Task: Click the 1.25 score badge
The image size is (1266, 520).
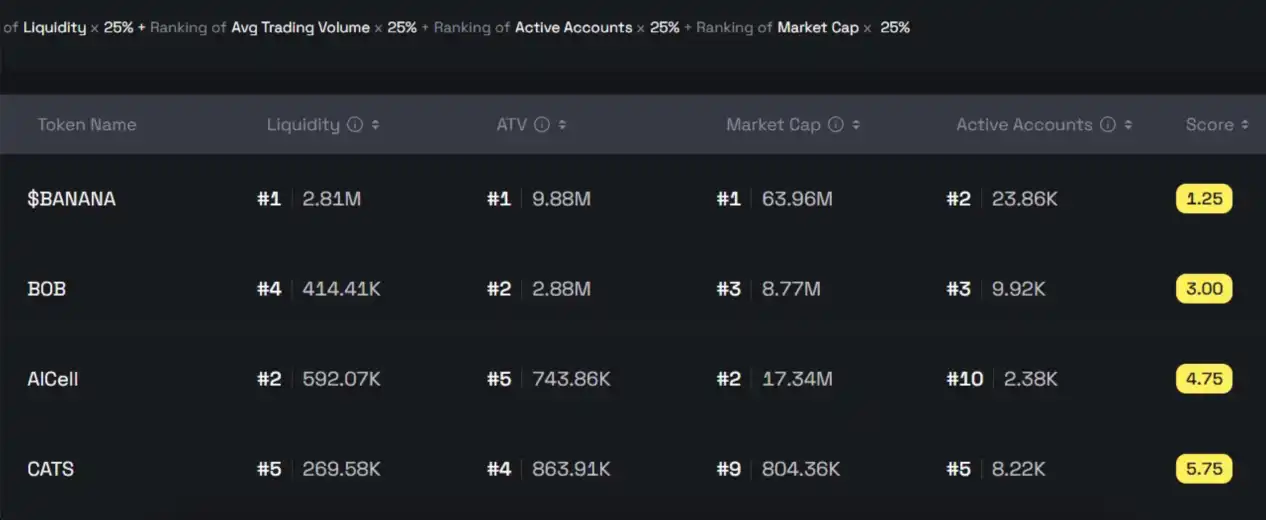Action: [x=1204, y=199]
